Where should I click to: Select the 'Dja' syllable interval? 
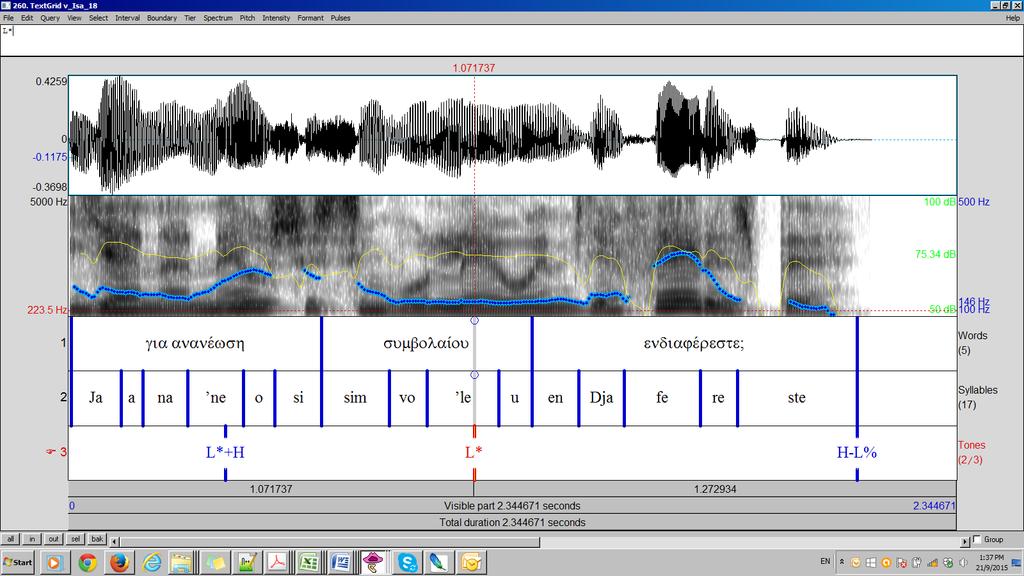(601, 398)
